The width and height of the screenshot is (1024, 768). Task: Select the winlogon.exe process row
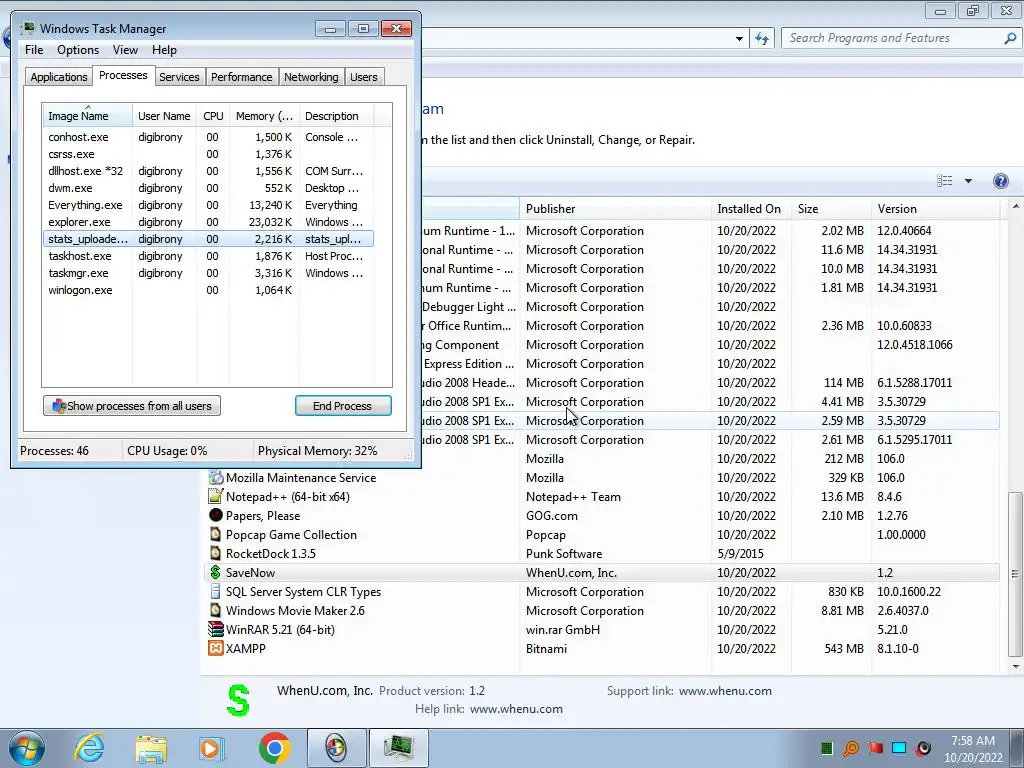coord(208,290)
